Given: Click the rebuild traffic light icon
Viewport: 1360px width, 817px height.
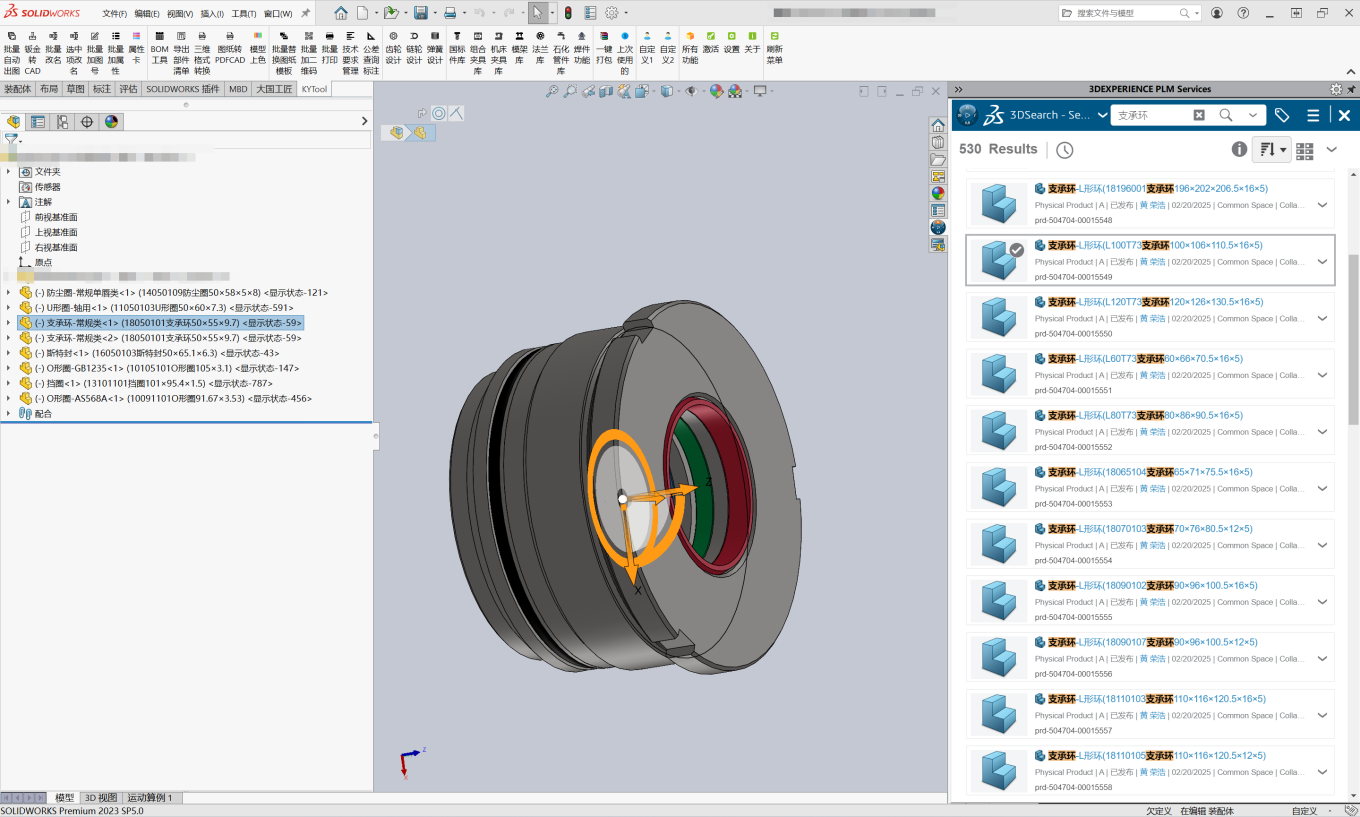Looking at the screenshot, I should (568, 13).
